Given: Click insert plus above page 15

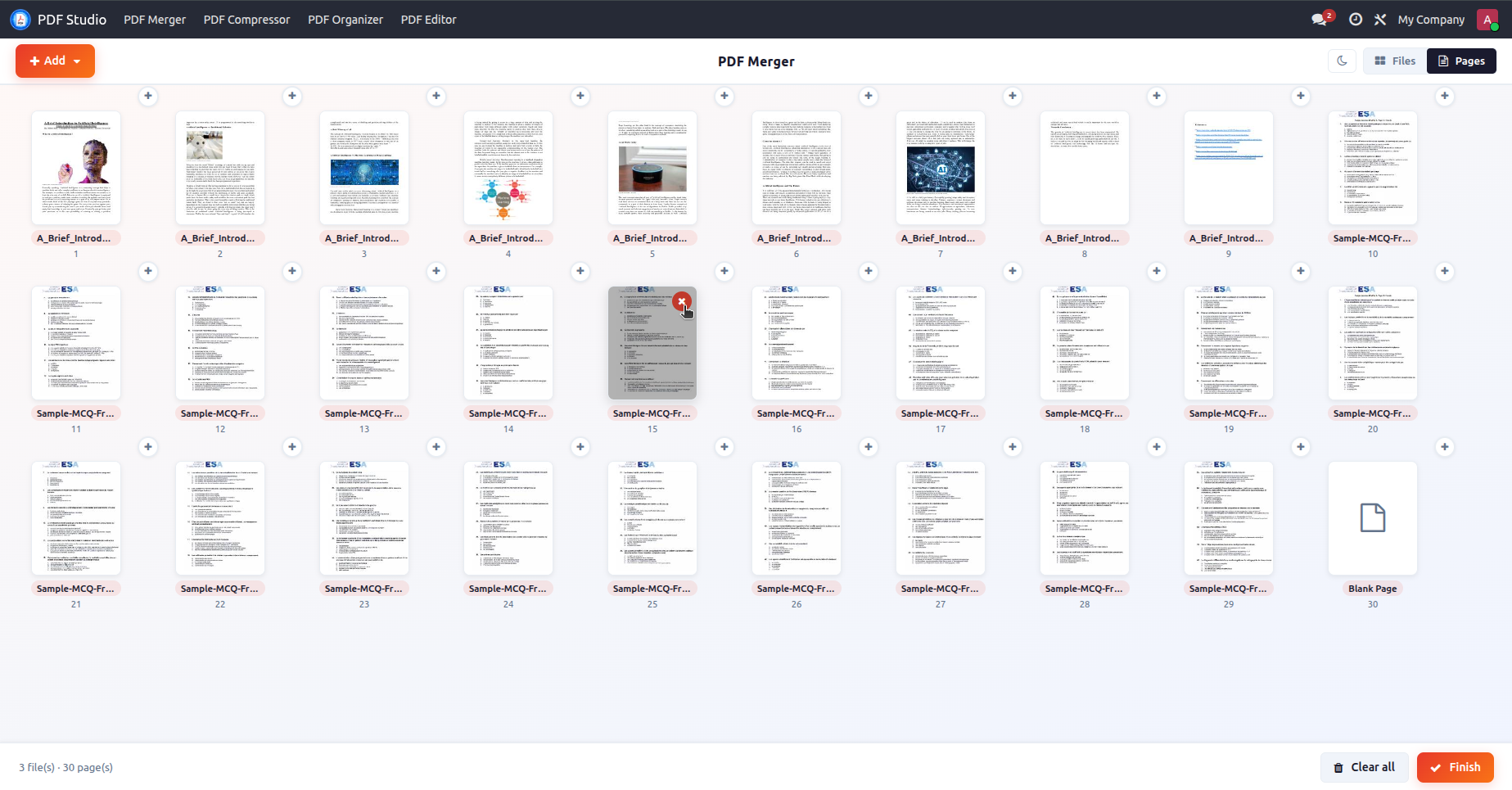Looking at the screenshot, I should (724, 271).
